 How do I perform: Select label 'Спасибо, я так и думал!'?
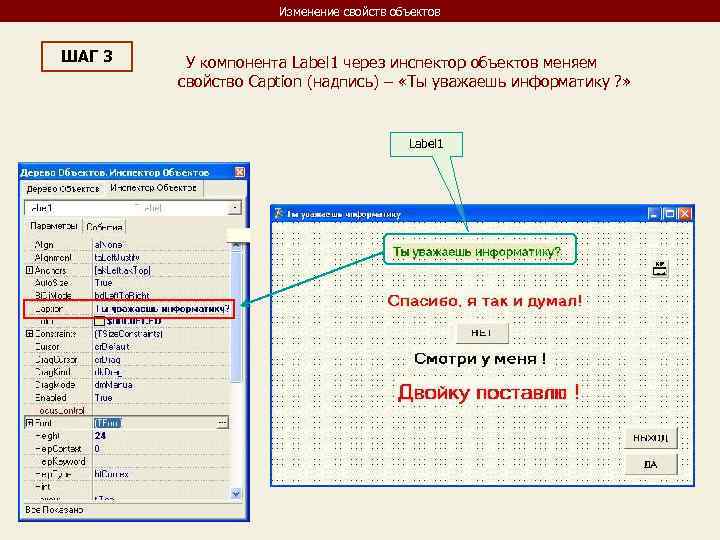(x=485, y=301)
